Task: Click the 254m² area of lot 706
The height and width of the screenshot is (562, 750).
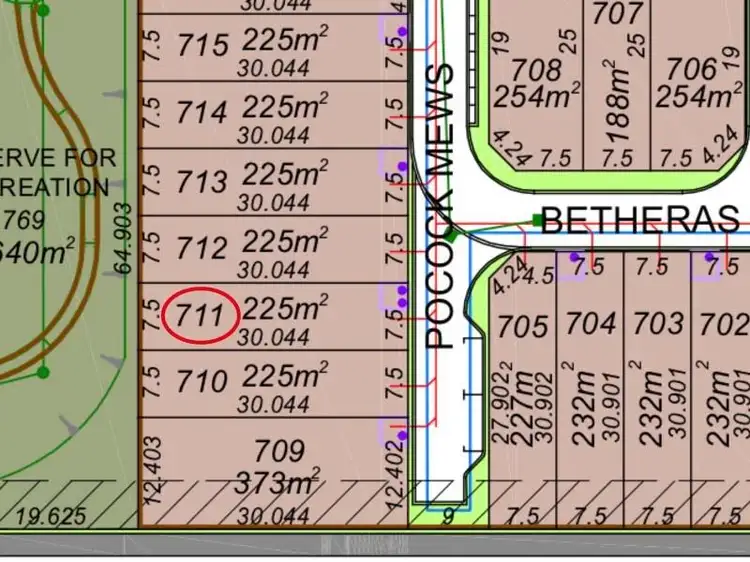Action: (x=698, y=96)
